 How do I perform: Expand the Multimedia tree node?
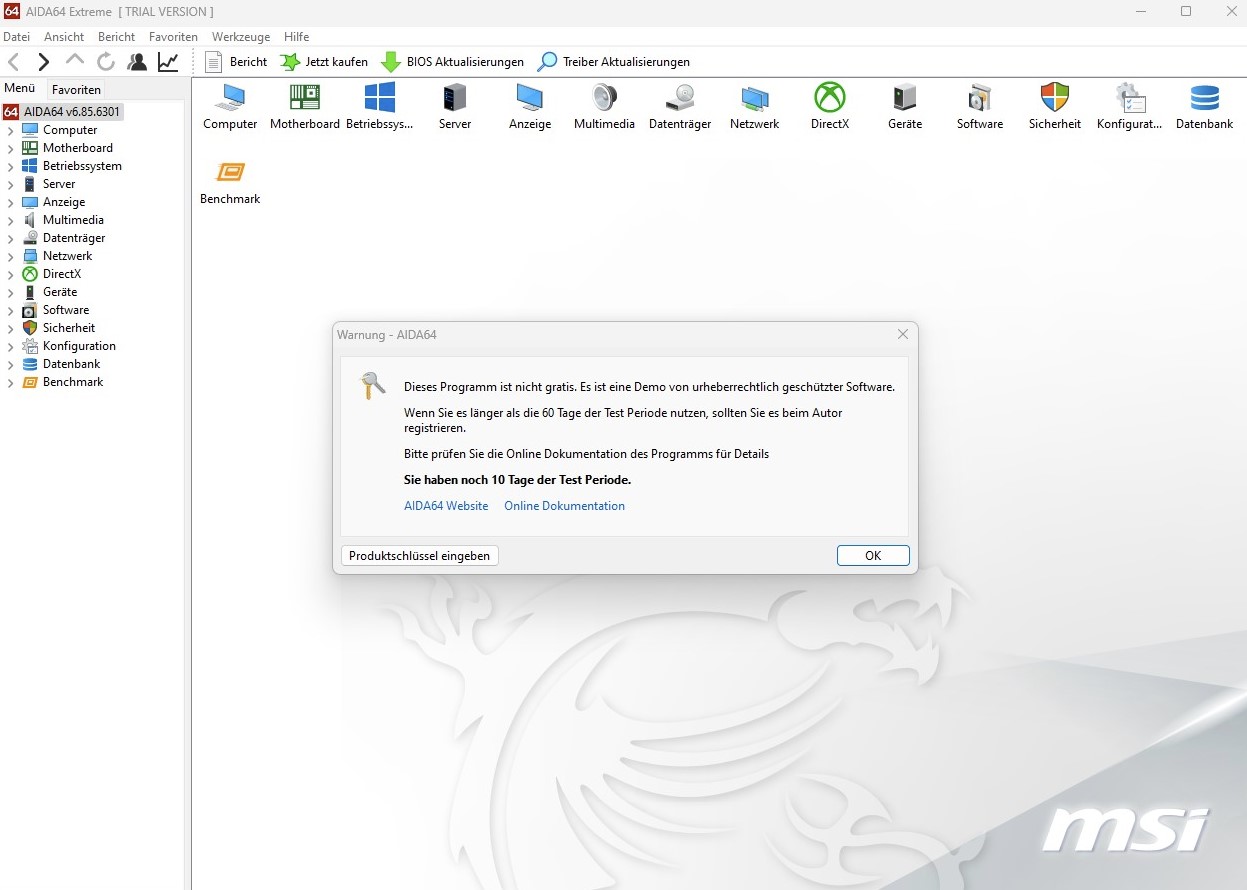pyautogui.click(x=11, y=220)
